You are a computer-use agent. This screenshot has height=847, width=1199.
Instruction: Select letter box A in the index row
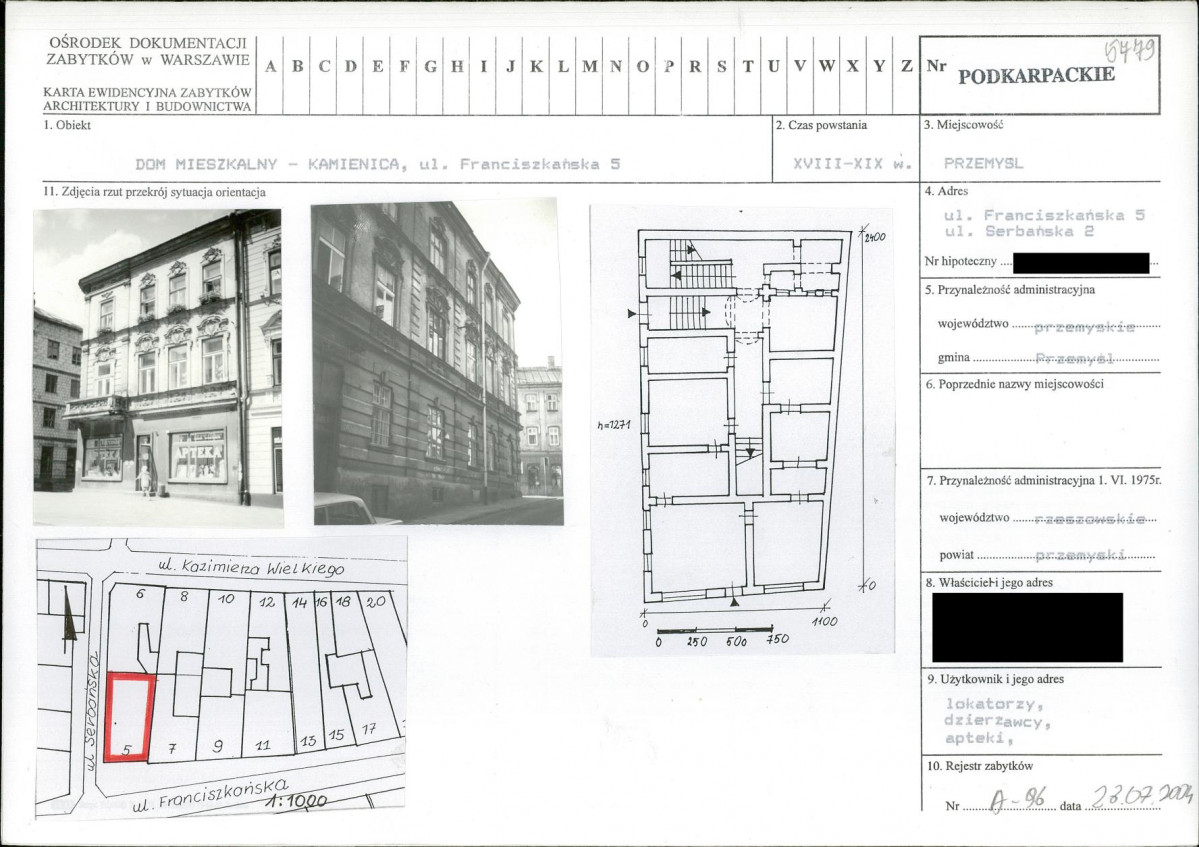click(270, 67)
